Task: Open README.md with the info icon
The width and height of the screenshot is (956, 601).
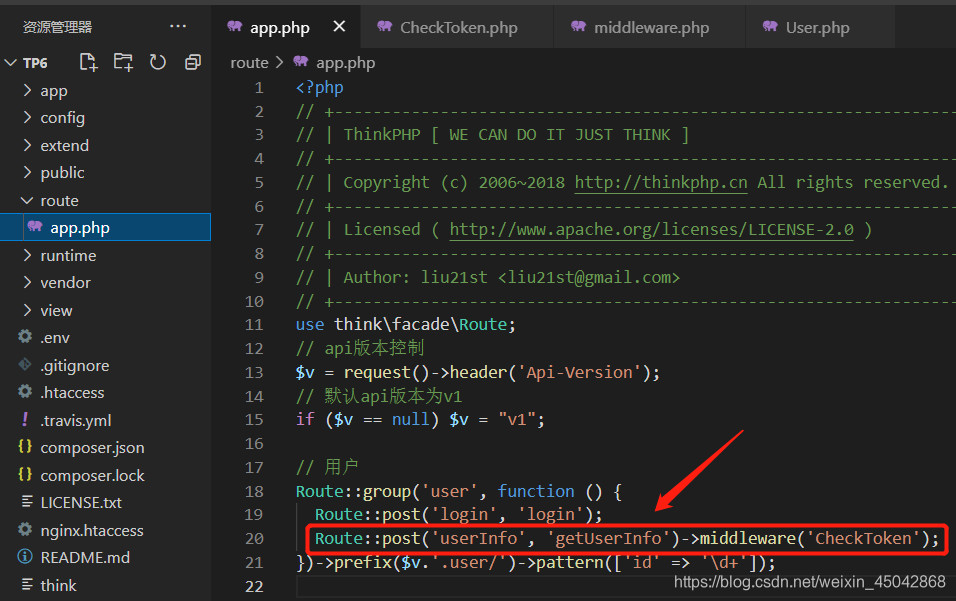Action: click(84, 558)
